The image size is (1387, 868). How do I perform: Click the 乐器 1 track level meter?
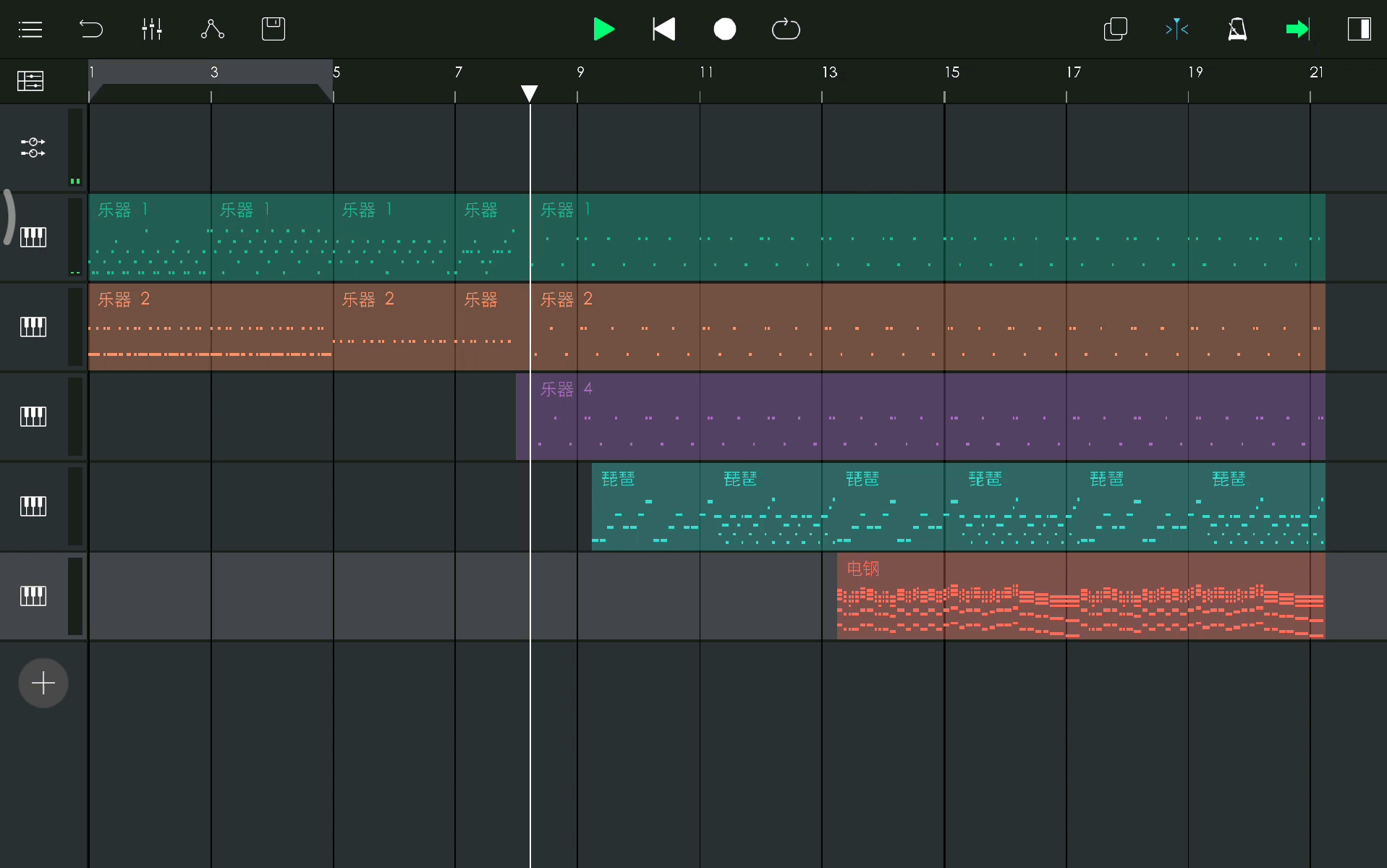75,237
